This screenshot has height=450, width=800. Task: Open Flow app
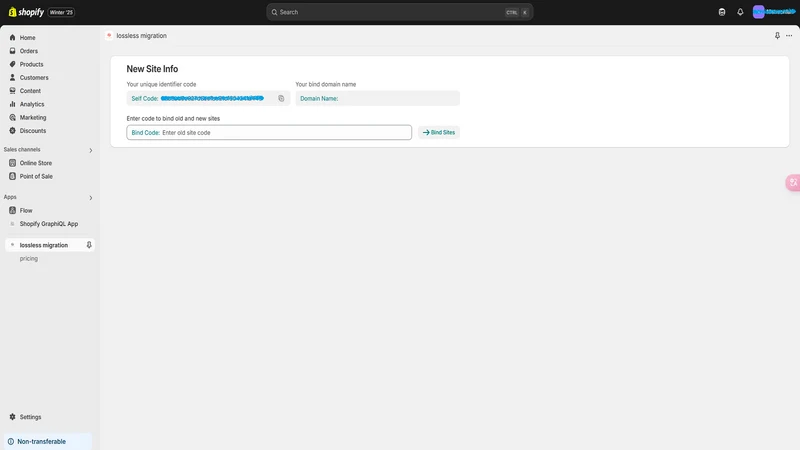tap(26, 211)
